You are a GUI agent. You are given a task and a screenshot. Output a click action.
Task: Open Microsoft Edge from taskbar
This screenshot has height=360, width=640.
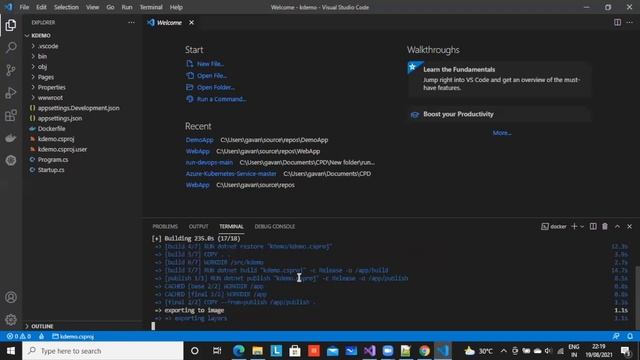[x=239, y=351]
